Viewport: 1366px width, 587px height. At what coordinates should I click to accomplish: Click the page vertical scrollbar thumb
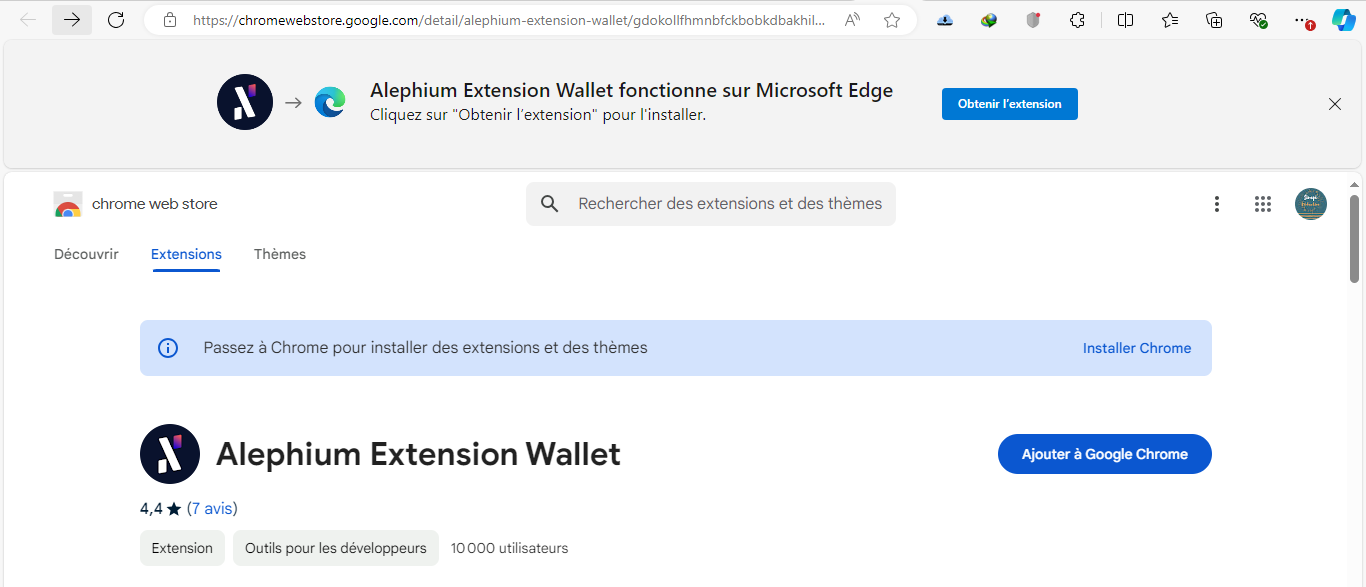click(1355, 239)
